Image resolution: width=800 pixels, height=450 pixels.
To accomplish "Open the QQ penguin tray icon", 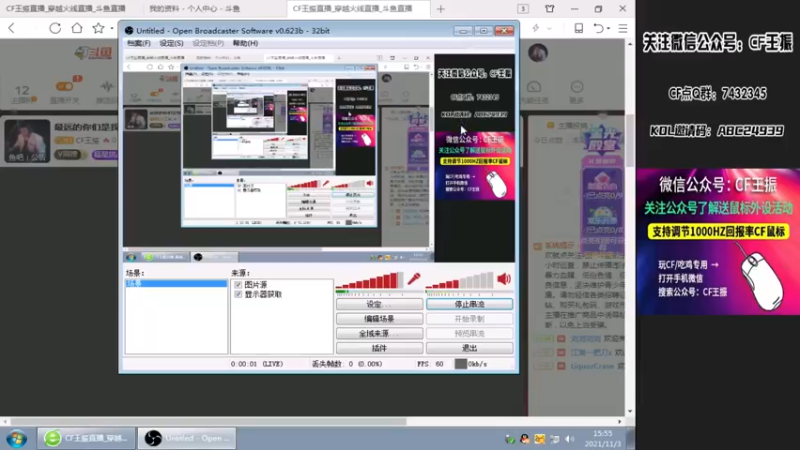I will [x=524, y=439].
